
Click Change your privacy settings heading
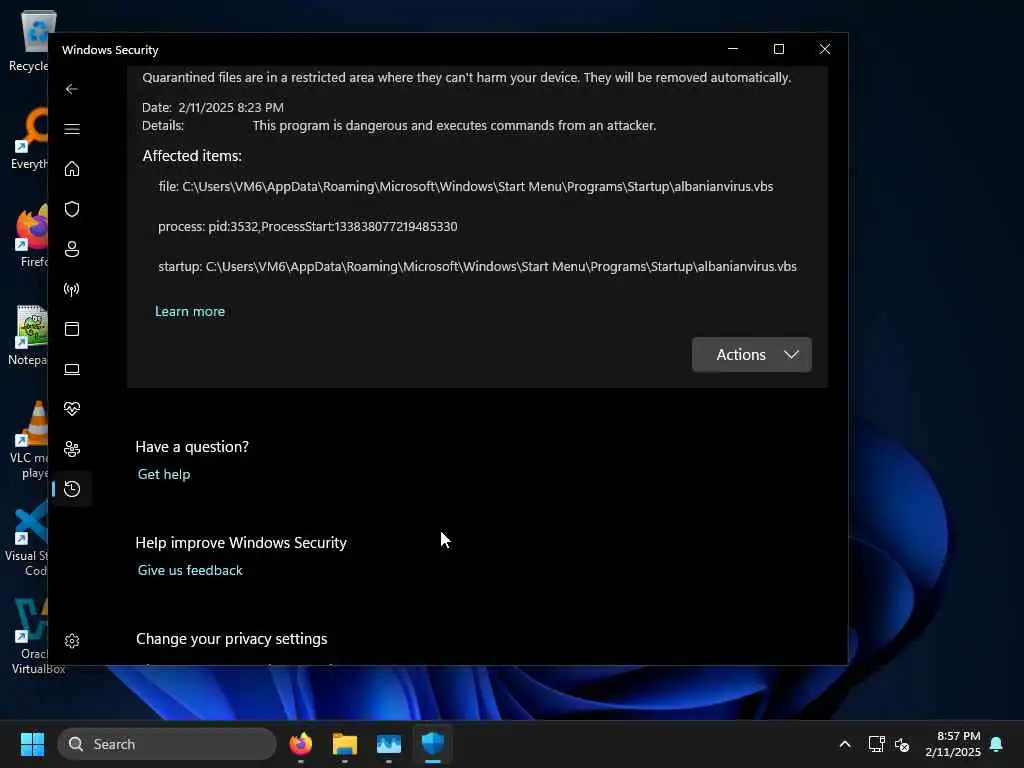pos(232,639)
